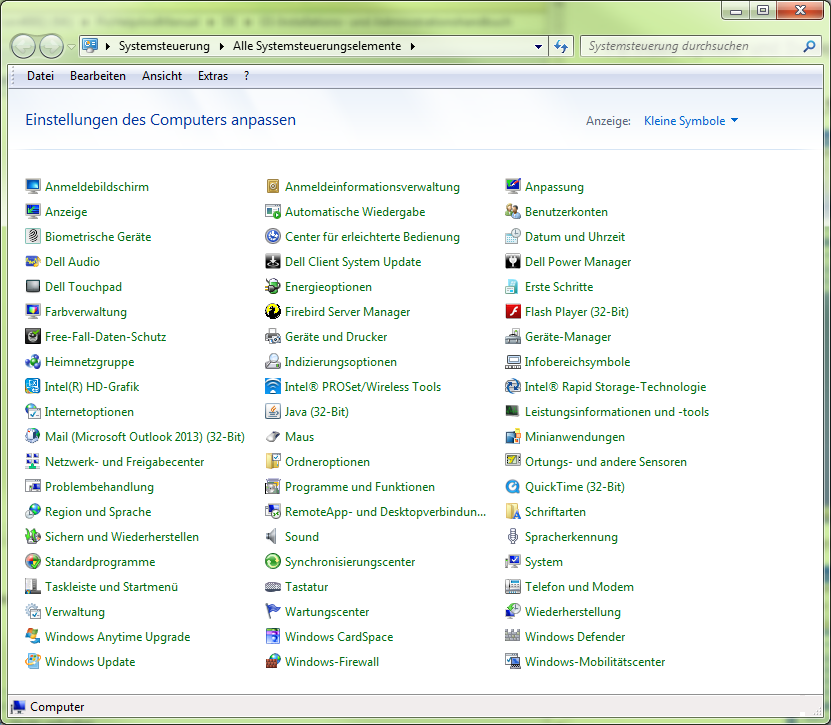Click the Intel(R) HD-Grafik icon
Image resolution: width=831 pixels, height=725 pixels.
33,386
